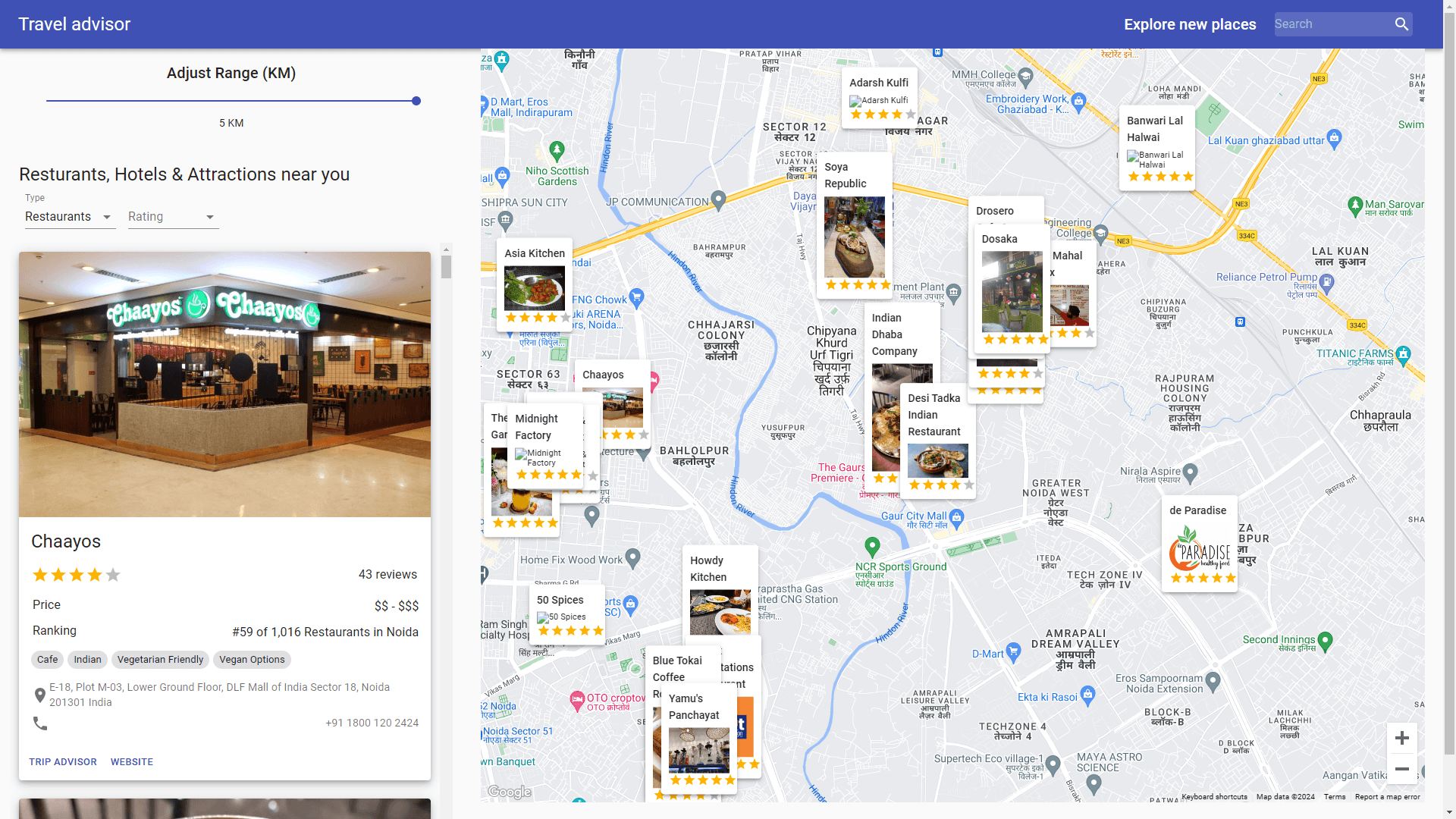Click the restaurant list scrollbar thumb

pos(446,267)
